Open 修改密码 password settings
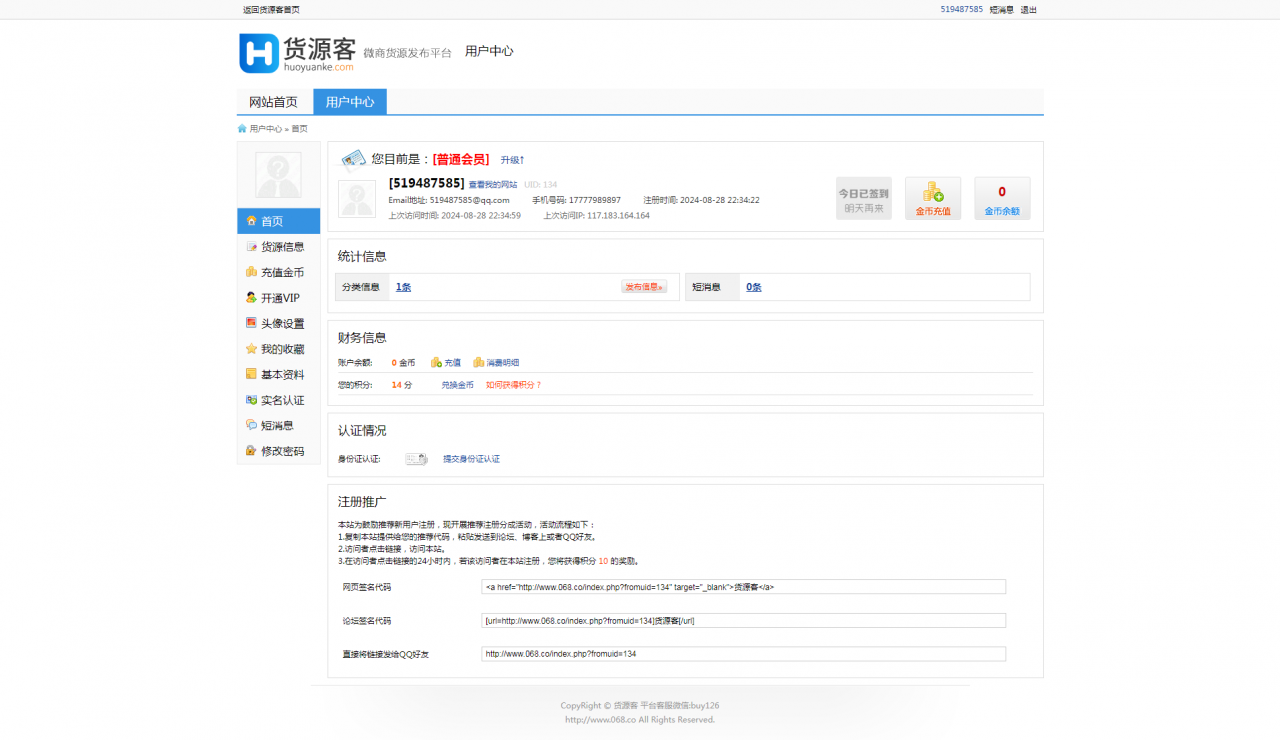The width and height of the screenshot is (1280, 740). 283,450
